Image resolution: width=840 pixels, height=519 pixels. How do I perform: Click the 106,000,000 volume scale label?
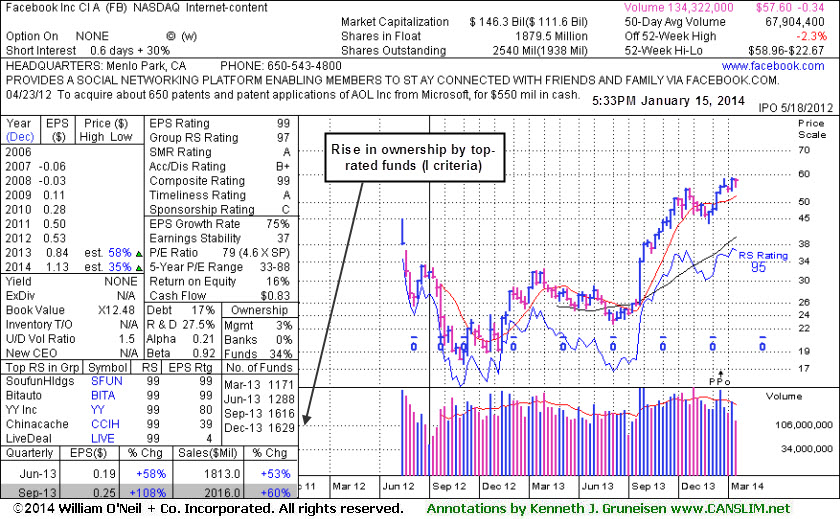coord(804,425)
